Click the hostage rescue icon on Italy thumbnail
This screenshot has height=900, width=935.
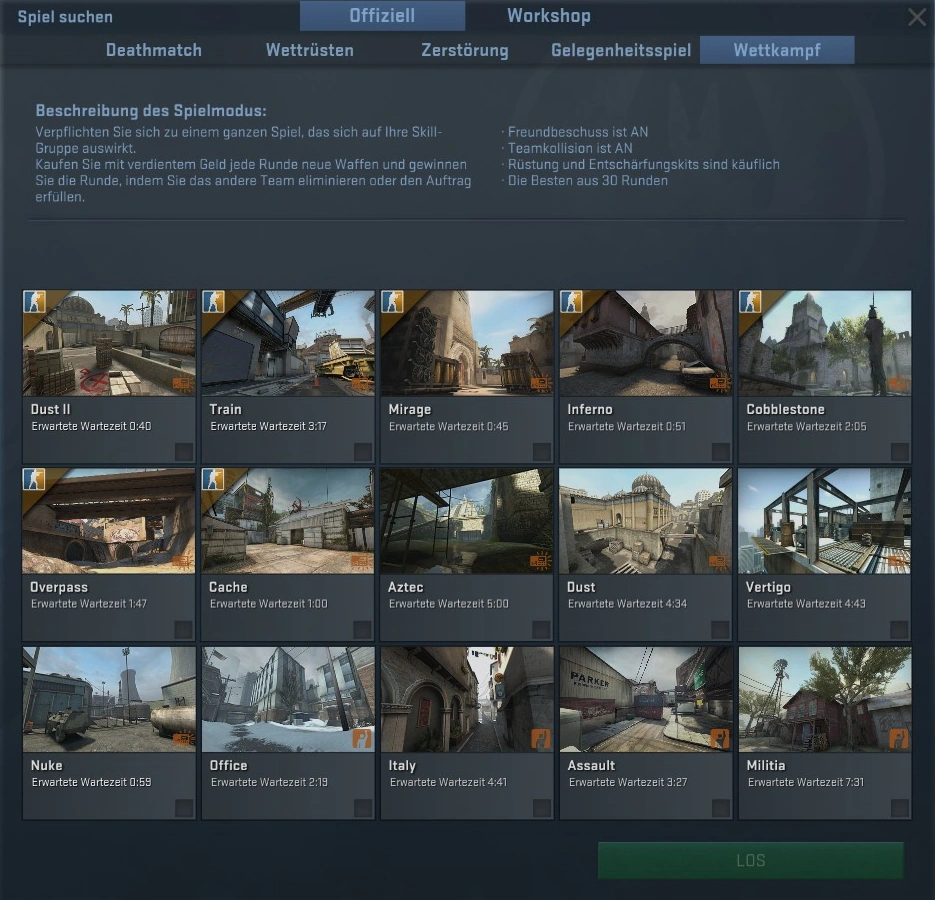click(x=541, y=739)
